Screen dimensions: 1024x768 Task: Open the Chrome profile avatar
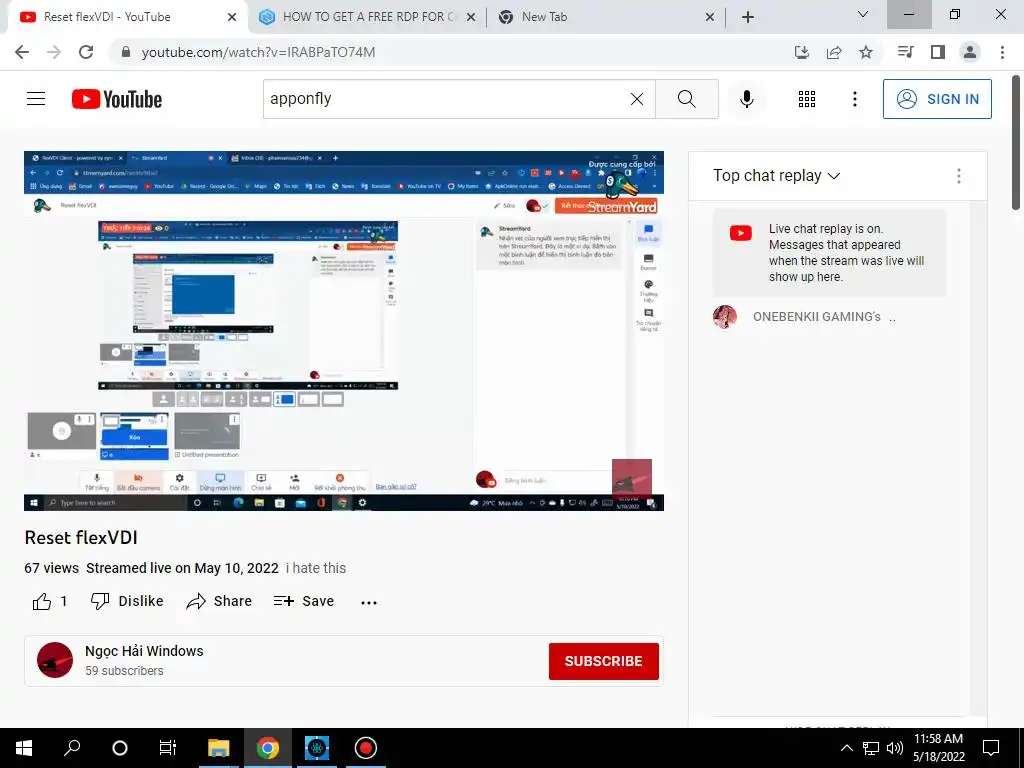[x=970, y=52]
